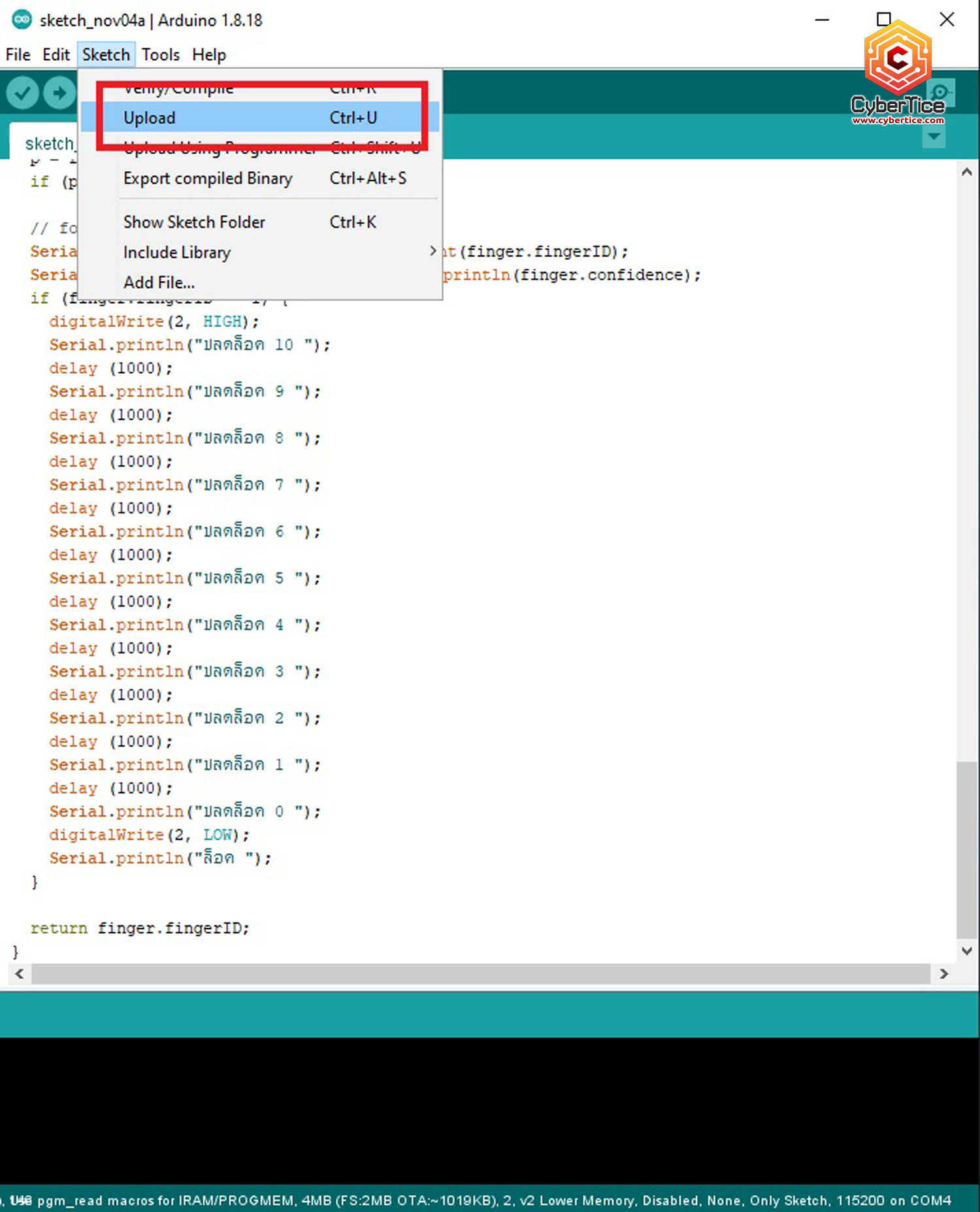This screenshot has height=1212, width=980.
Task: Close the Arduino window
Action: pos(947,20)
